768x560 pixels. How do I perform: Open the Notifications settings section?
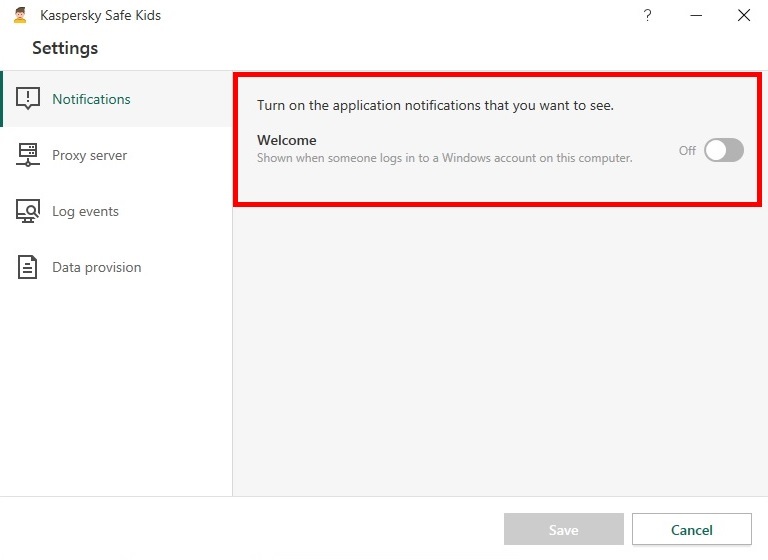(x=117, y=98)
